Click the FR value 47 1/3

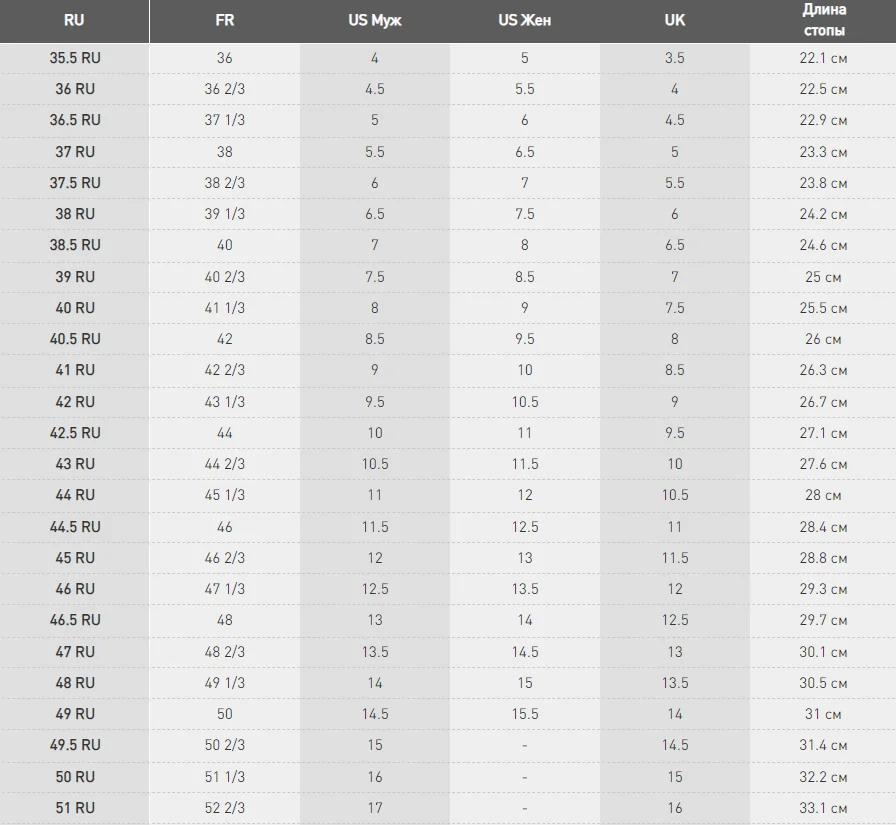pos(225,589)
